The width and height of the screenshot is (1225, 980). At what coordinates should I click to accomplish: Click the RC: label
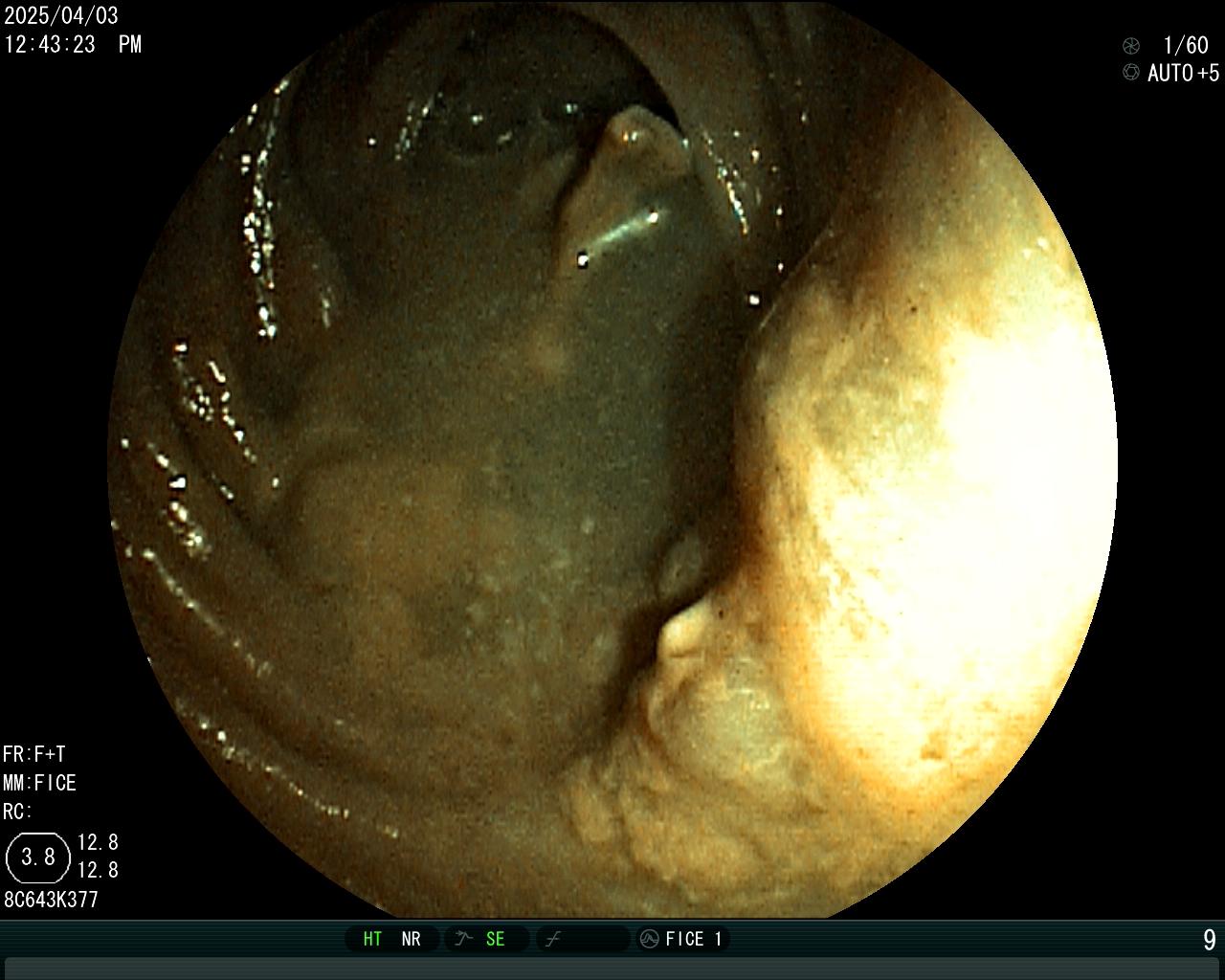coord(17,812)
